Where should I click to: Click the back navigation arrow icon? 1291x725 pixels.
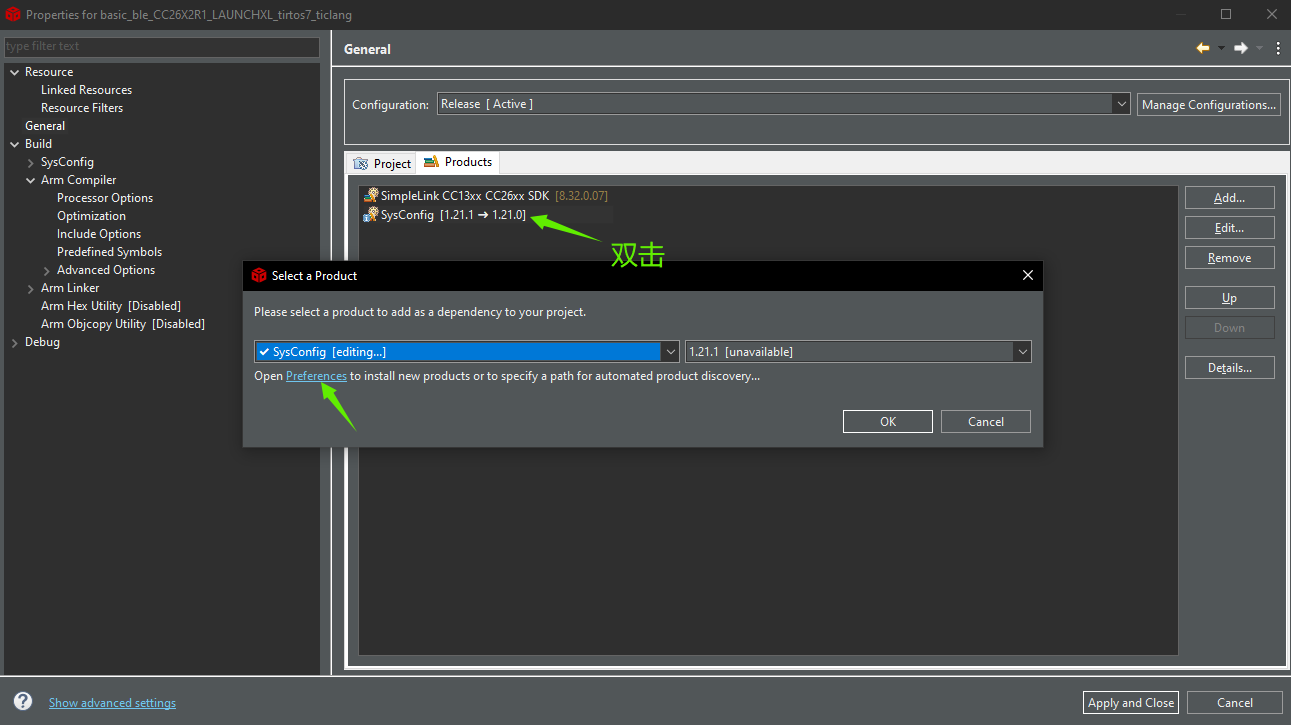[1203, 48]
